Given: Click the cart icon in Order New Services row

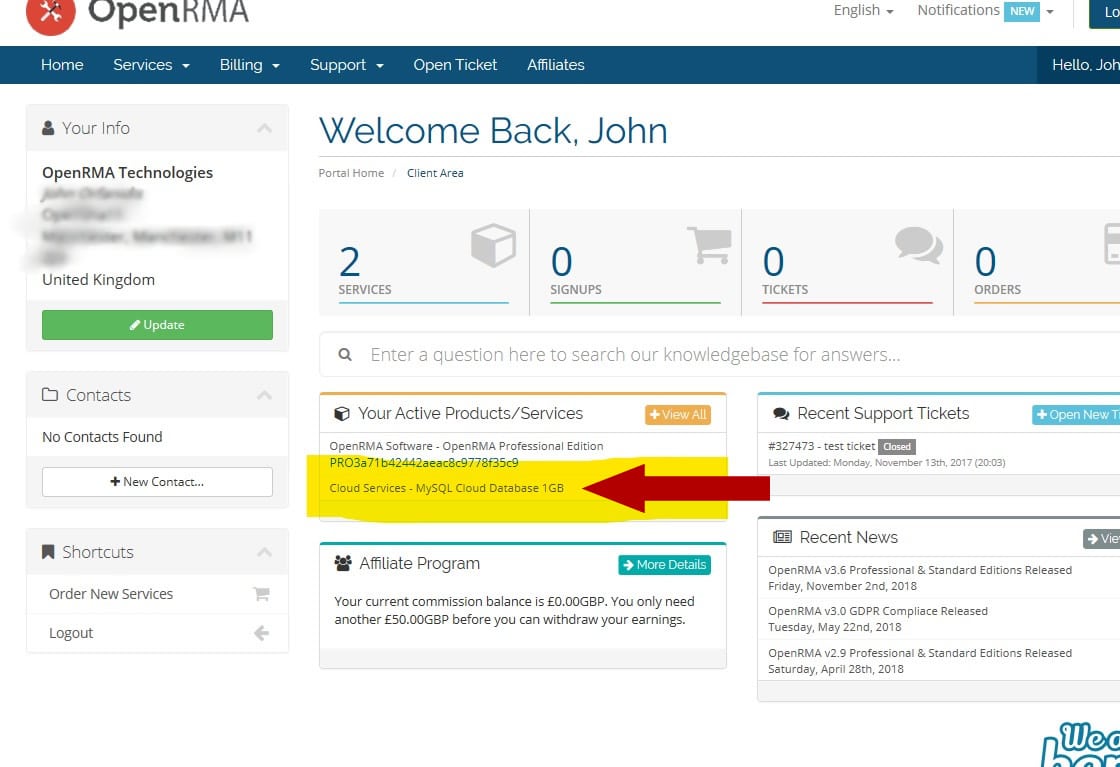Looking at the screenshot, I should 261,593.
